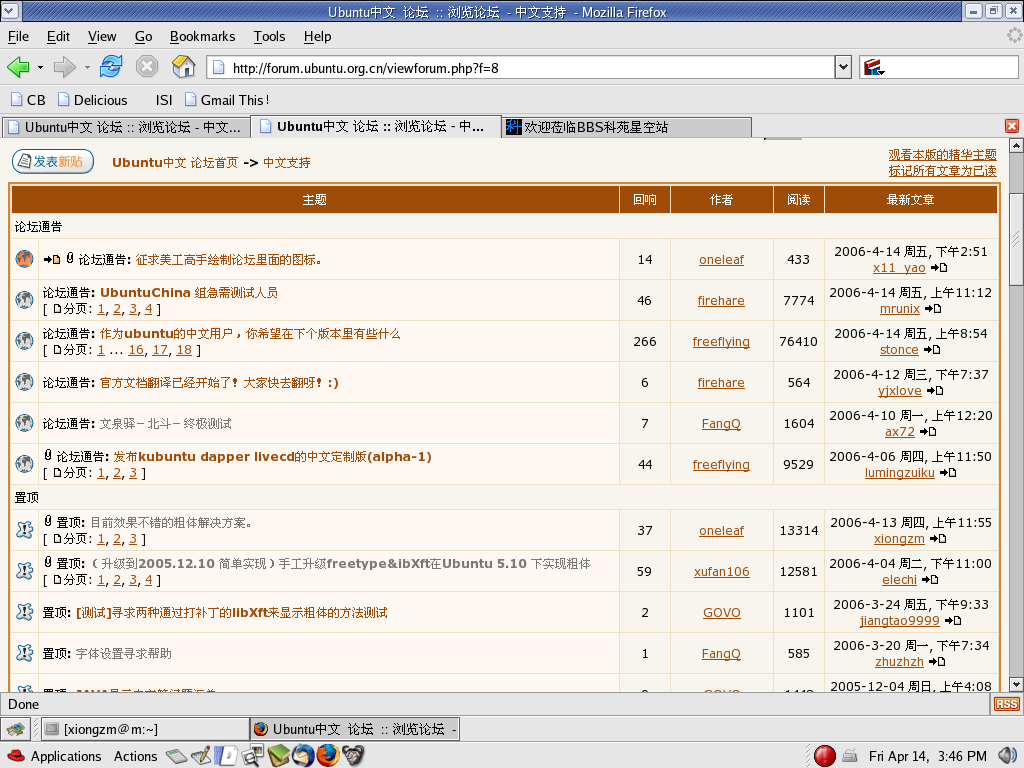Open the Edit menu
1024x768 pixels.
[58, 37]
